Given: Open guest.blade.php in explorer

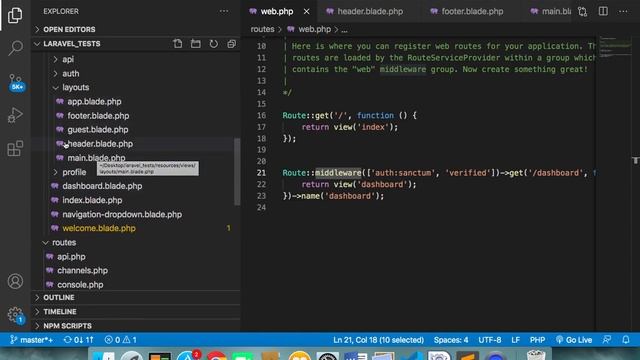Looking at the screenshot, I should click(x=135, y=130).
